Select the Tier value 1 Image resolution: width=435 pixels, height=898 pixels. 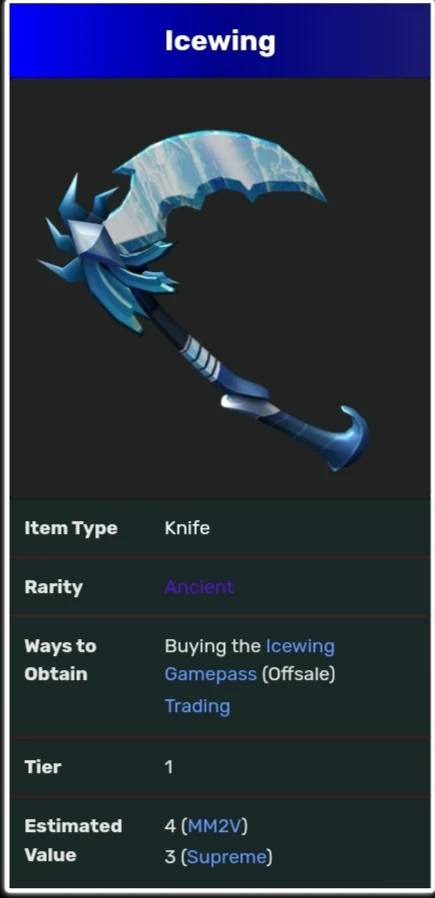point(169,767)
